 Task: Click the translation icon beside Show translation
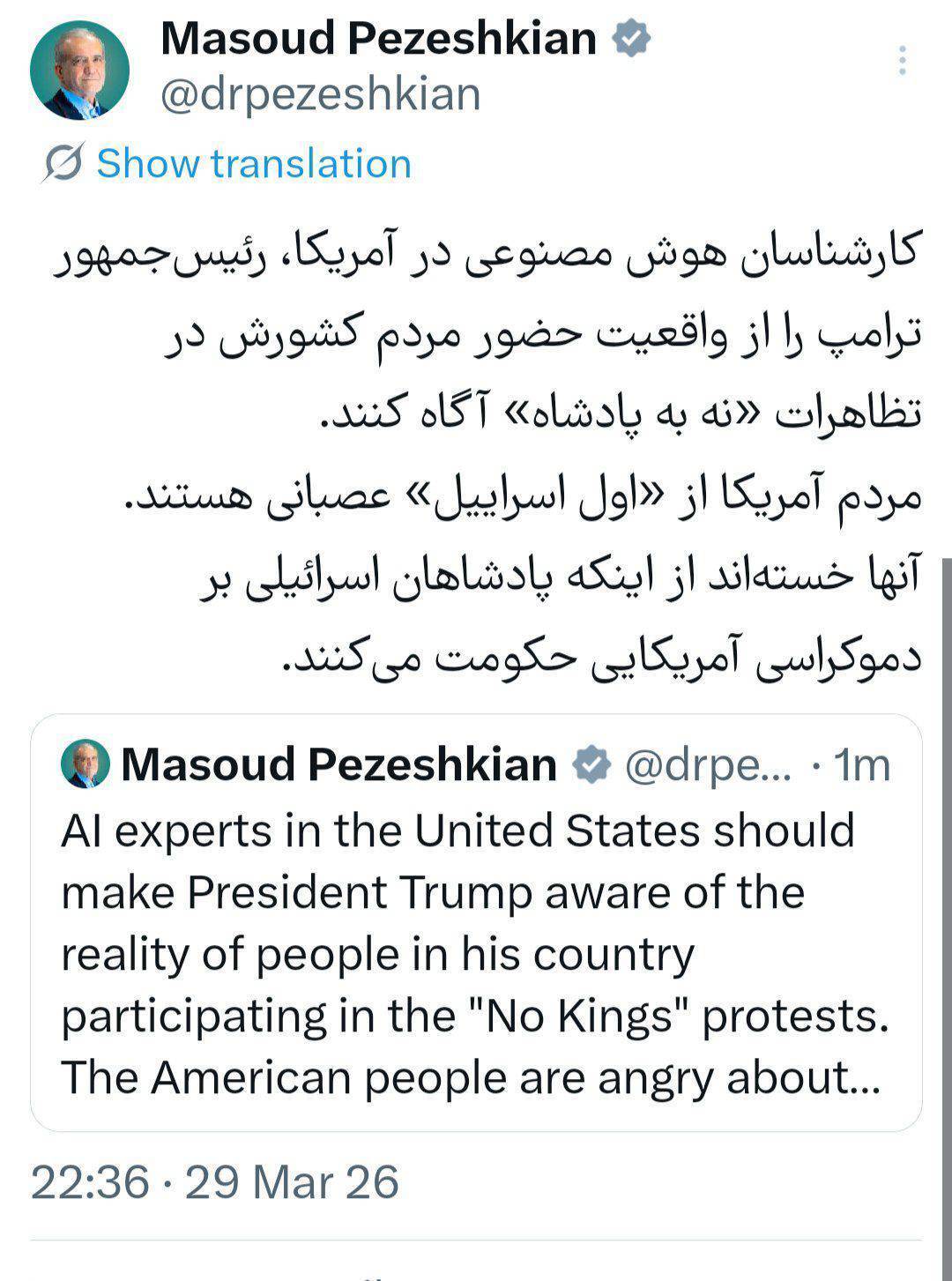(x=63, y=163)
